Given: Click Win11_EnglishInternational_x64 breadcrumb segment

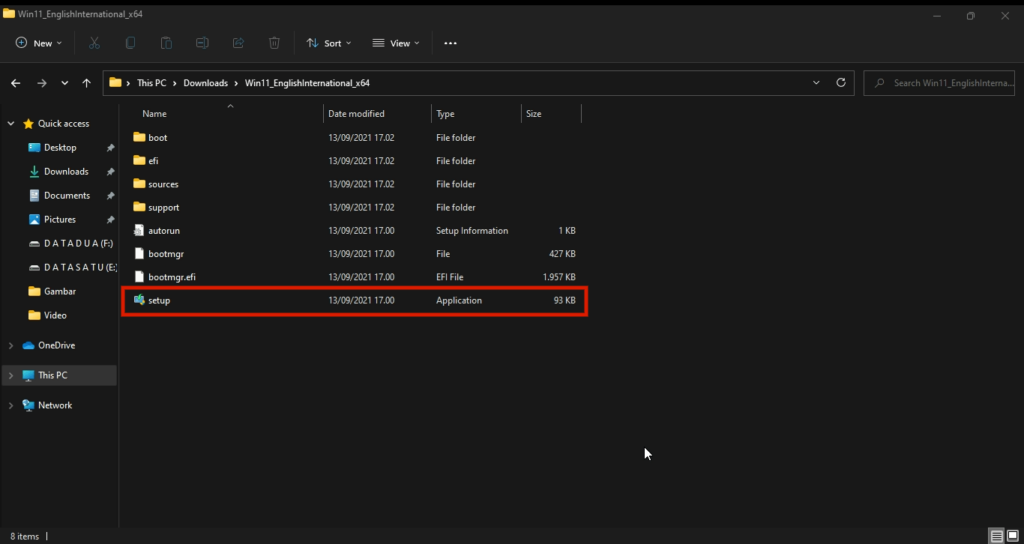Looking at the screenshot, I should (x=307, y=83).
